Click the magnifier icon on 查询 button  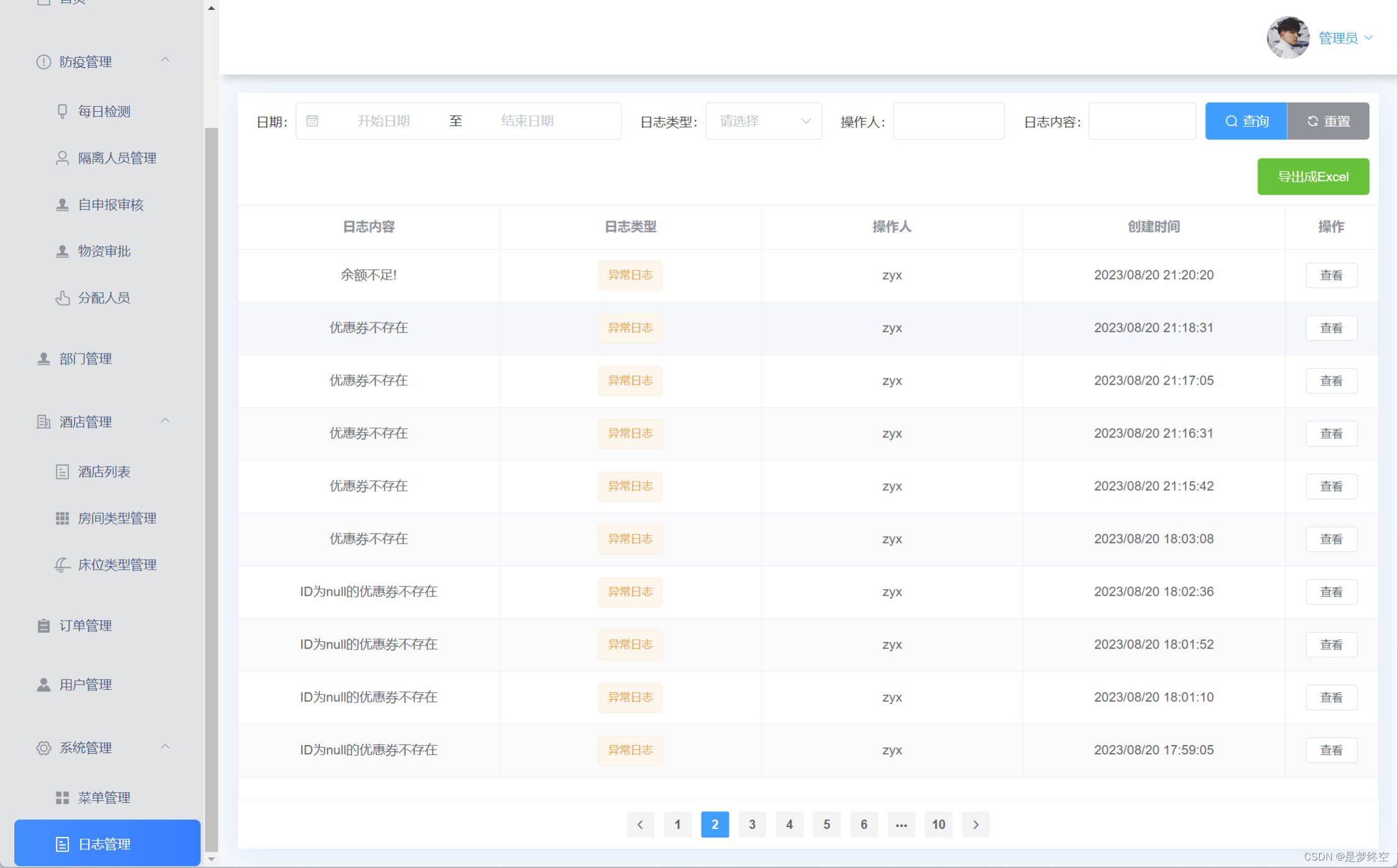coord(1231,121)
